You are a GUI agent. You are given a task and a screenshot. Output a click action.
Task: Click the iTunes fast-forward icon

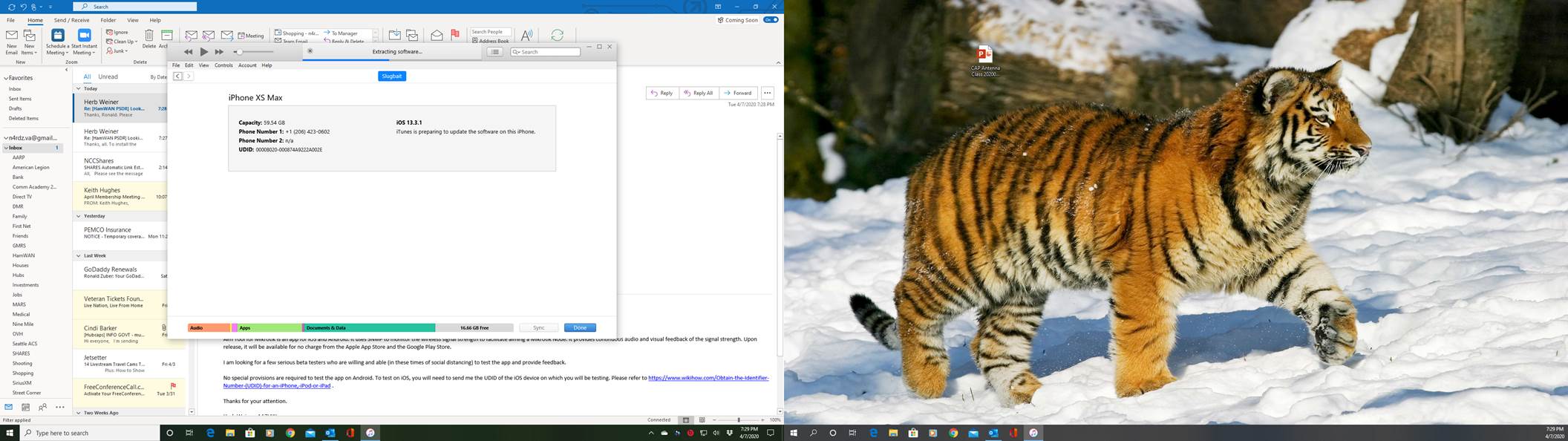(x=219, y=52)
